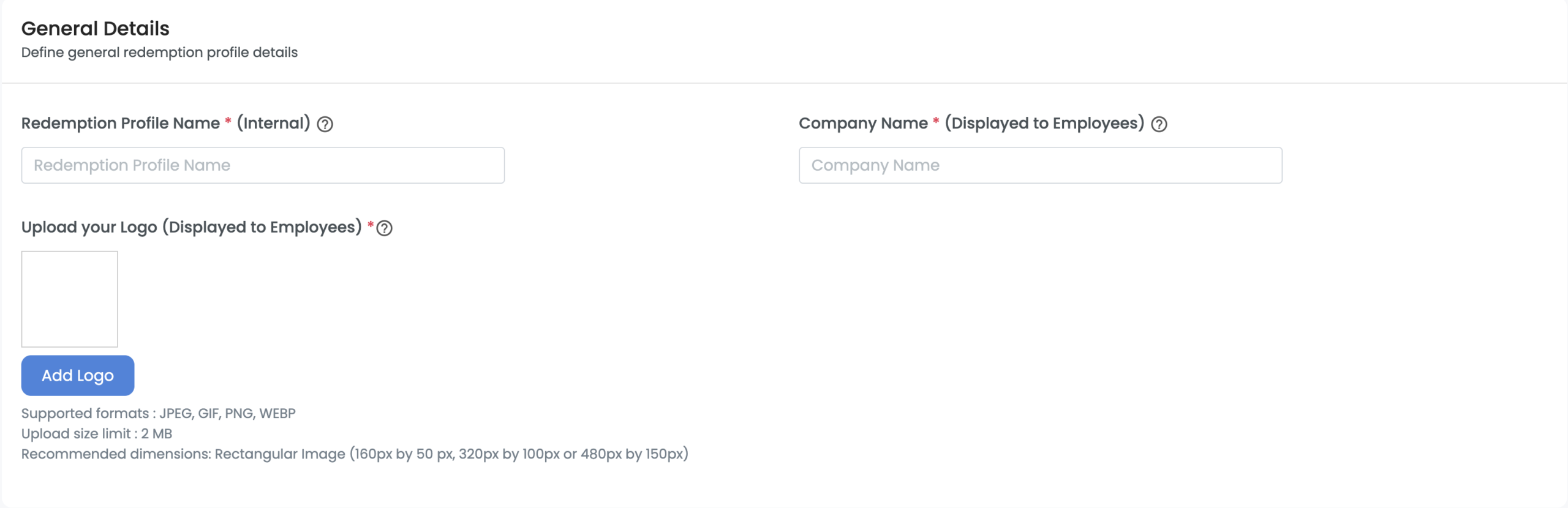Click help icon next to Upload your Logo
The width and height of the screenshot is (1568, 508).
click(385, 228)
